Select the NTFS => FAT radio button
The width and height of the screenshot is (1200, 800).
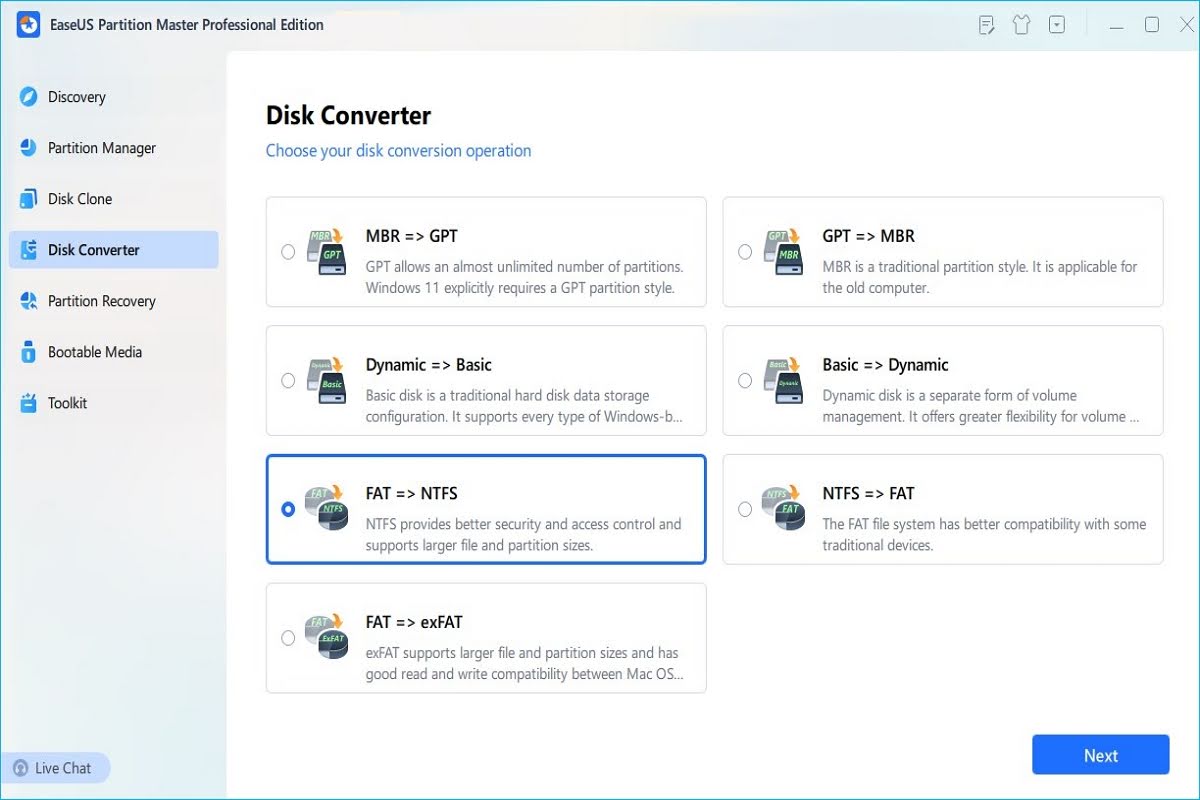[745, 510]
